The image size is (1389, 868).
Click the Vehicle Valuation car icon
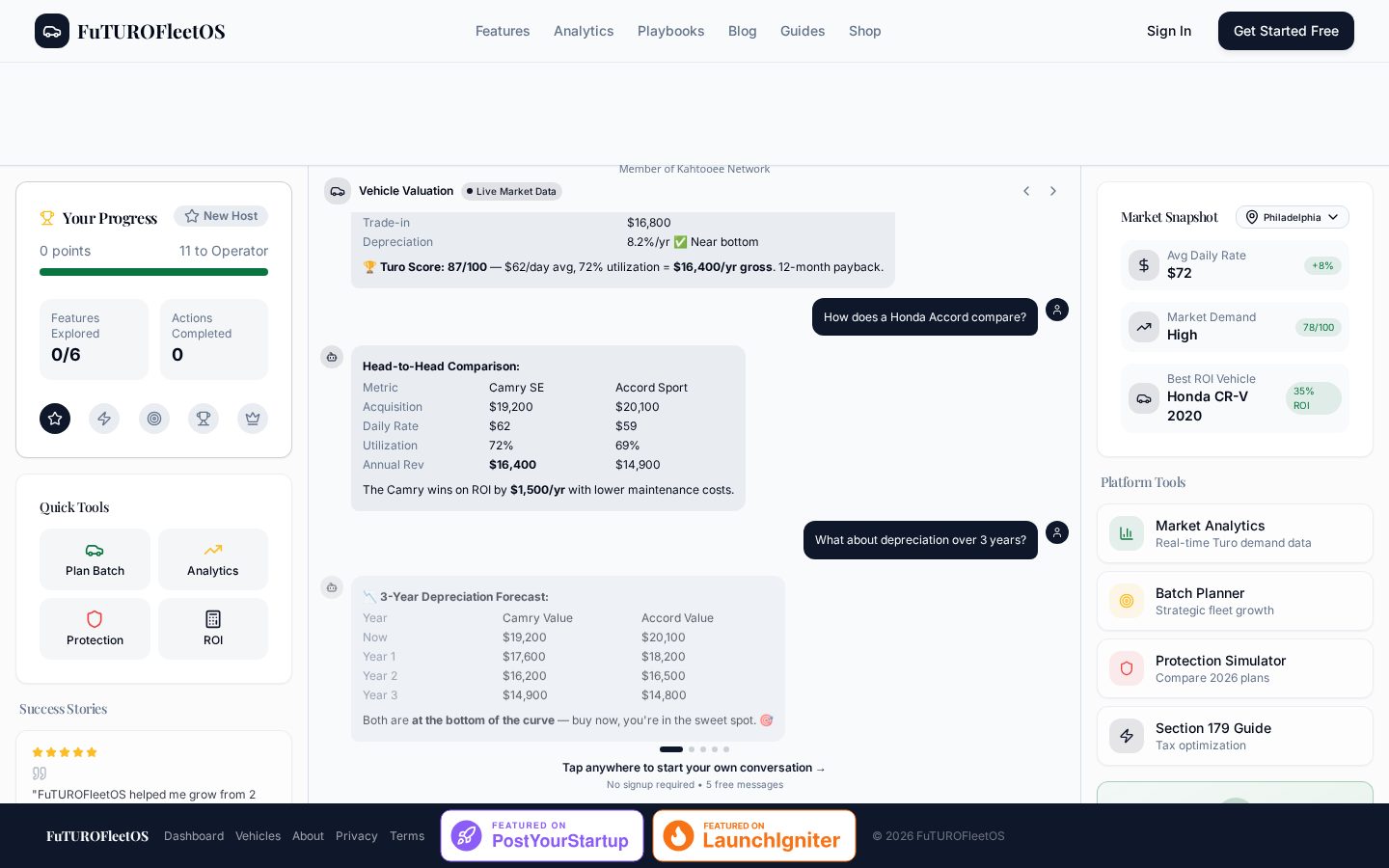[x=338, y=191]
